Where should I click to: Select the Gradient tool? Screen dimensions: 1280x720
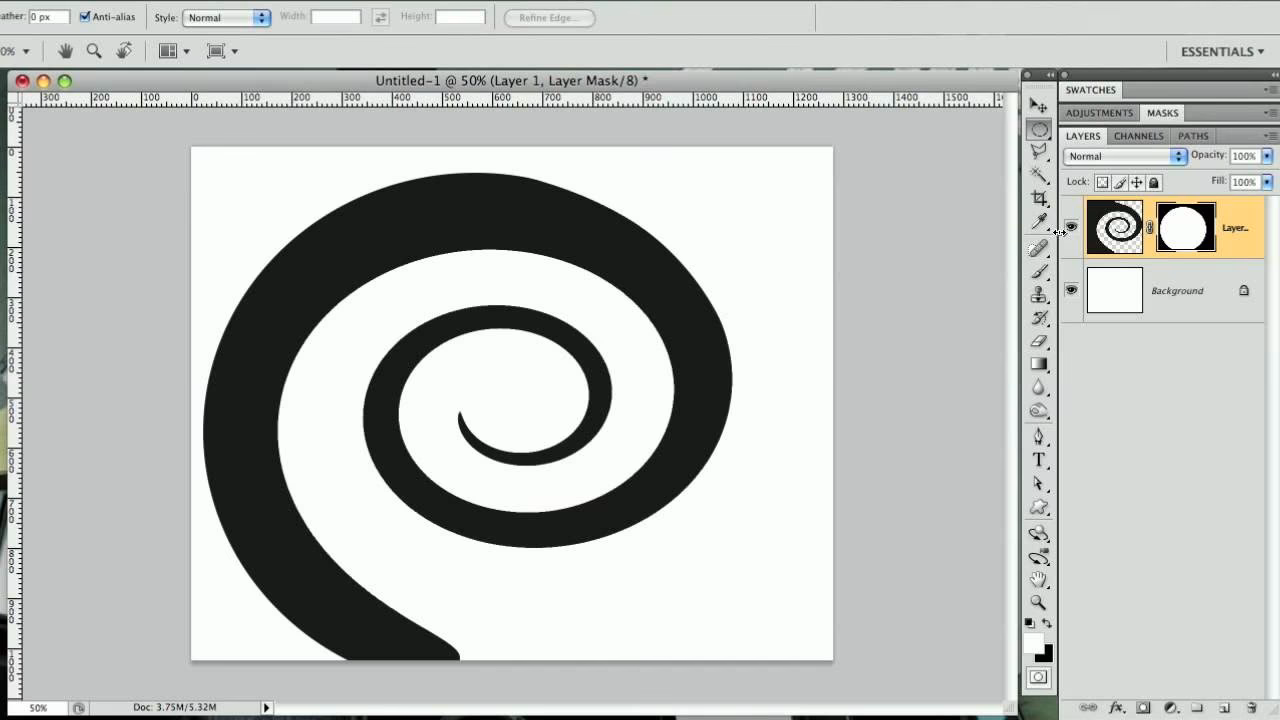coord(1039,363)
